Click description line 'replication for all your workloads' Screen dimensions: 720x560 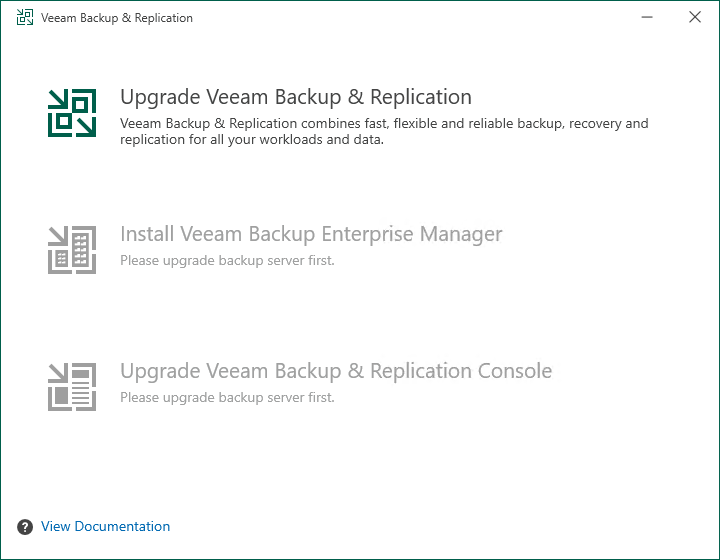[252, 140]
